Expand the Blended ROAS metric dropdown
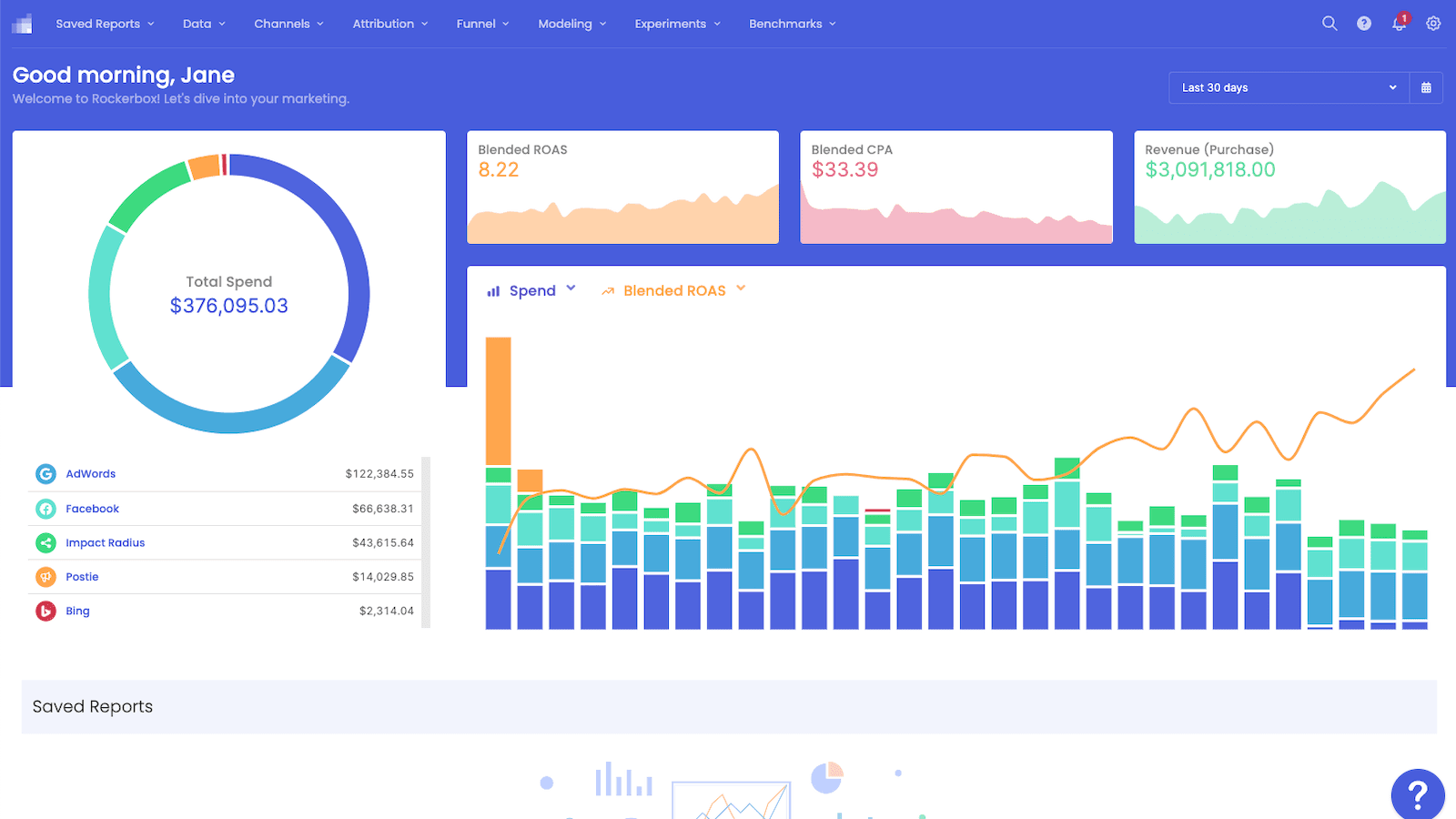Viewport: 1456px width, 819px height. (x=675, y=290)
